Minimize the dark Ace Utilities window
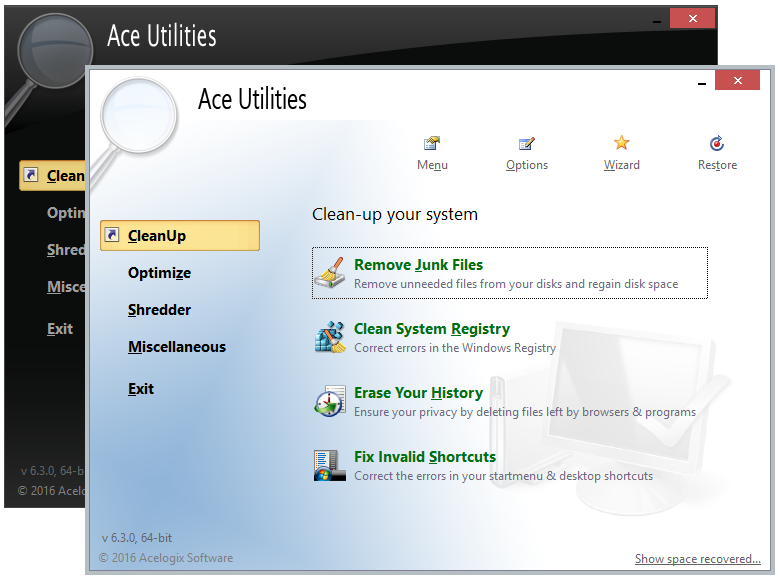The height and width of the screenshot is (580, 780). point(657,22)
